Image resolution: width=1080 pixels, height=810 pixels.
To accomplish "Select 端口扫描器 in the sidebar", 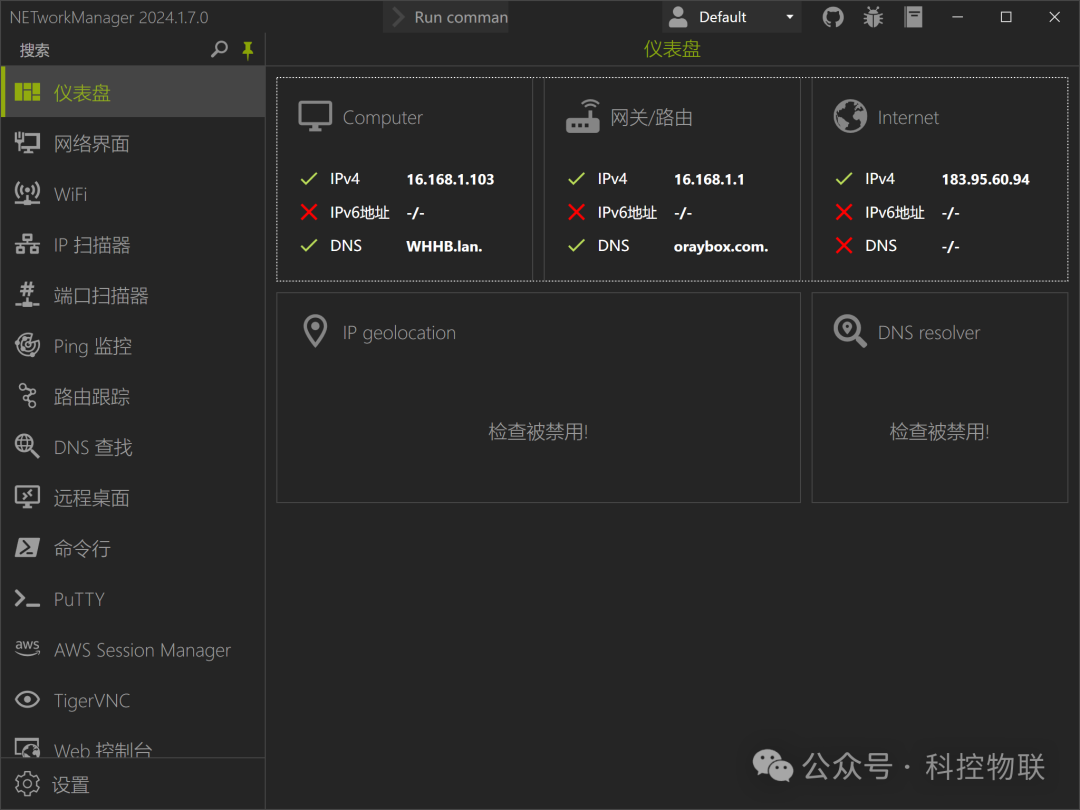I will click(133, 295).
